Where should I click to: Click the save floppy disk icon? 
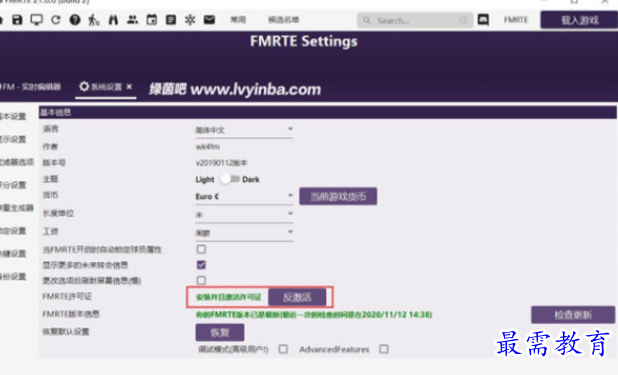[17, 20]
